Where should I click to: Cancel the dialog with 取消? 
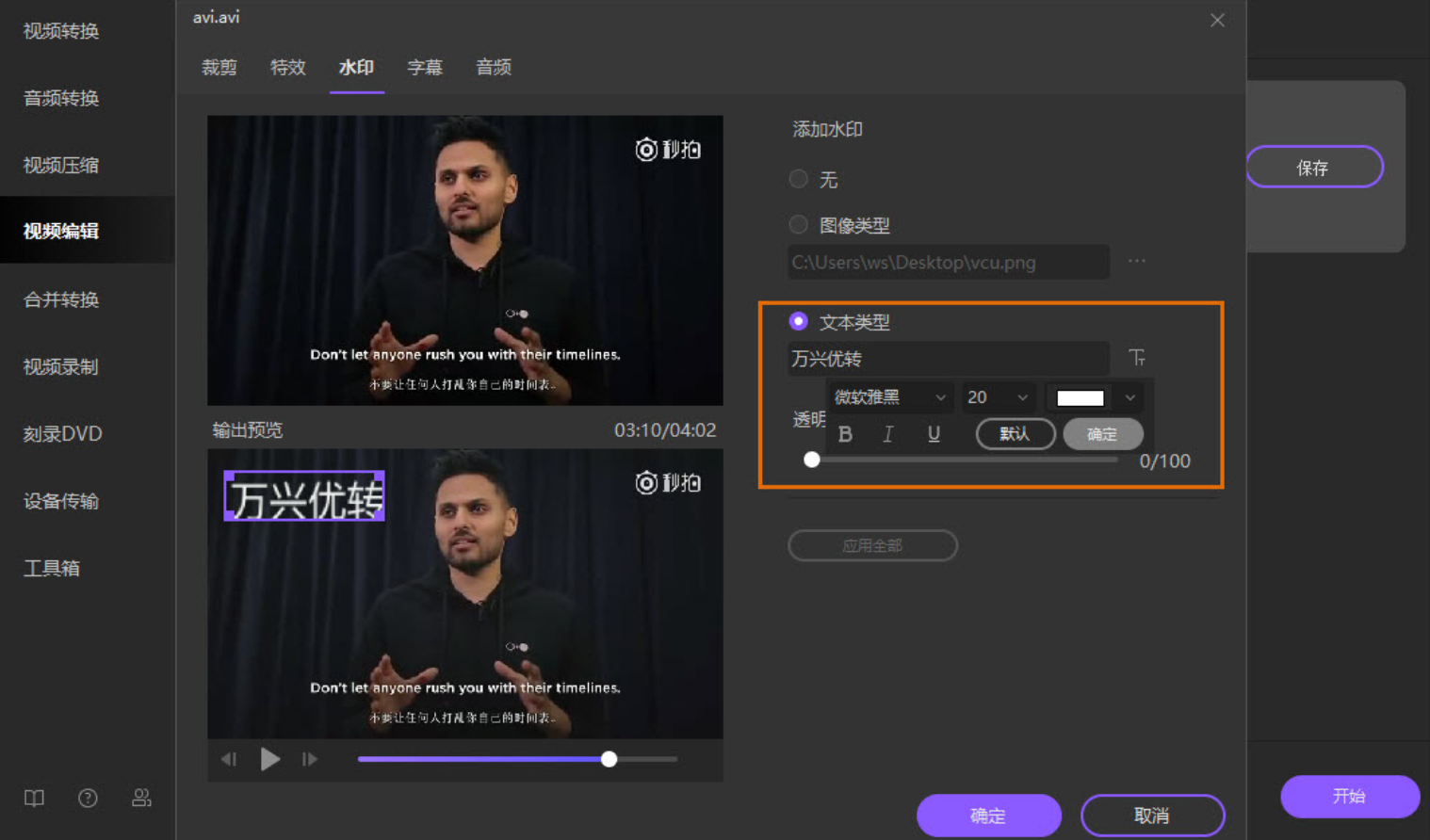pyautogui.click(x=1152, y=816)
